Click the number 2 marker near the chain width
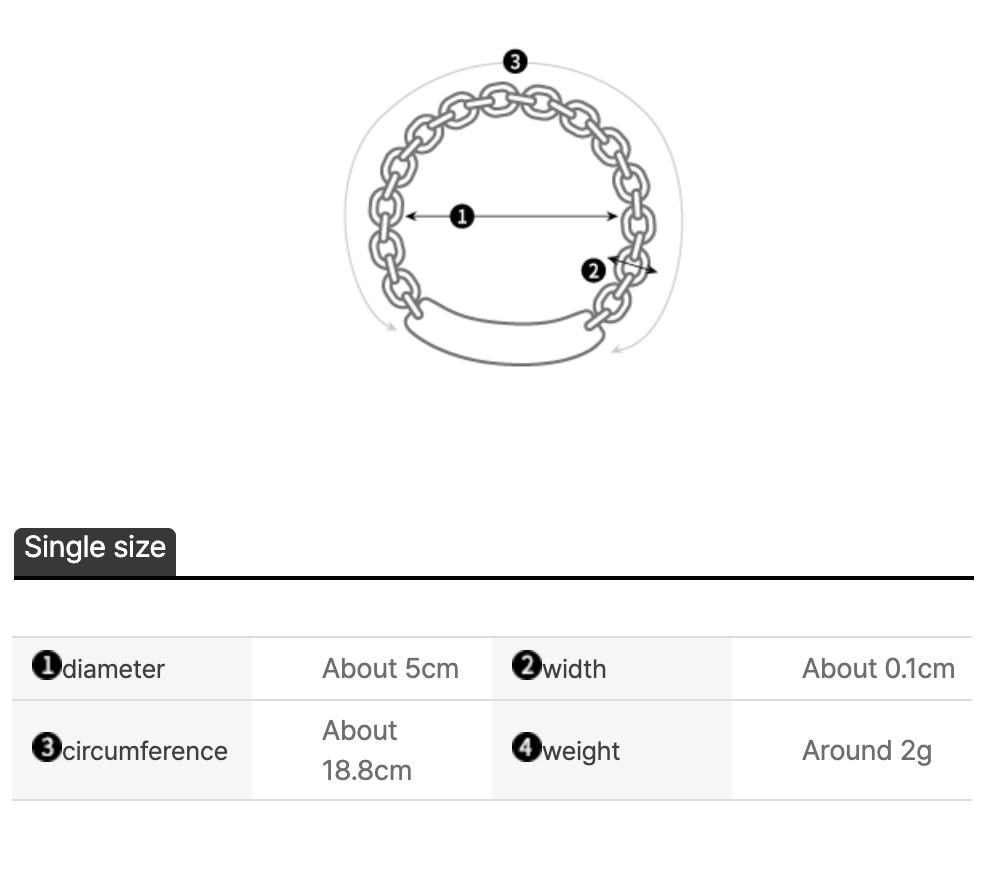The image size is (998, 870). click(x=594, y=270)
